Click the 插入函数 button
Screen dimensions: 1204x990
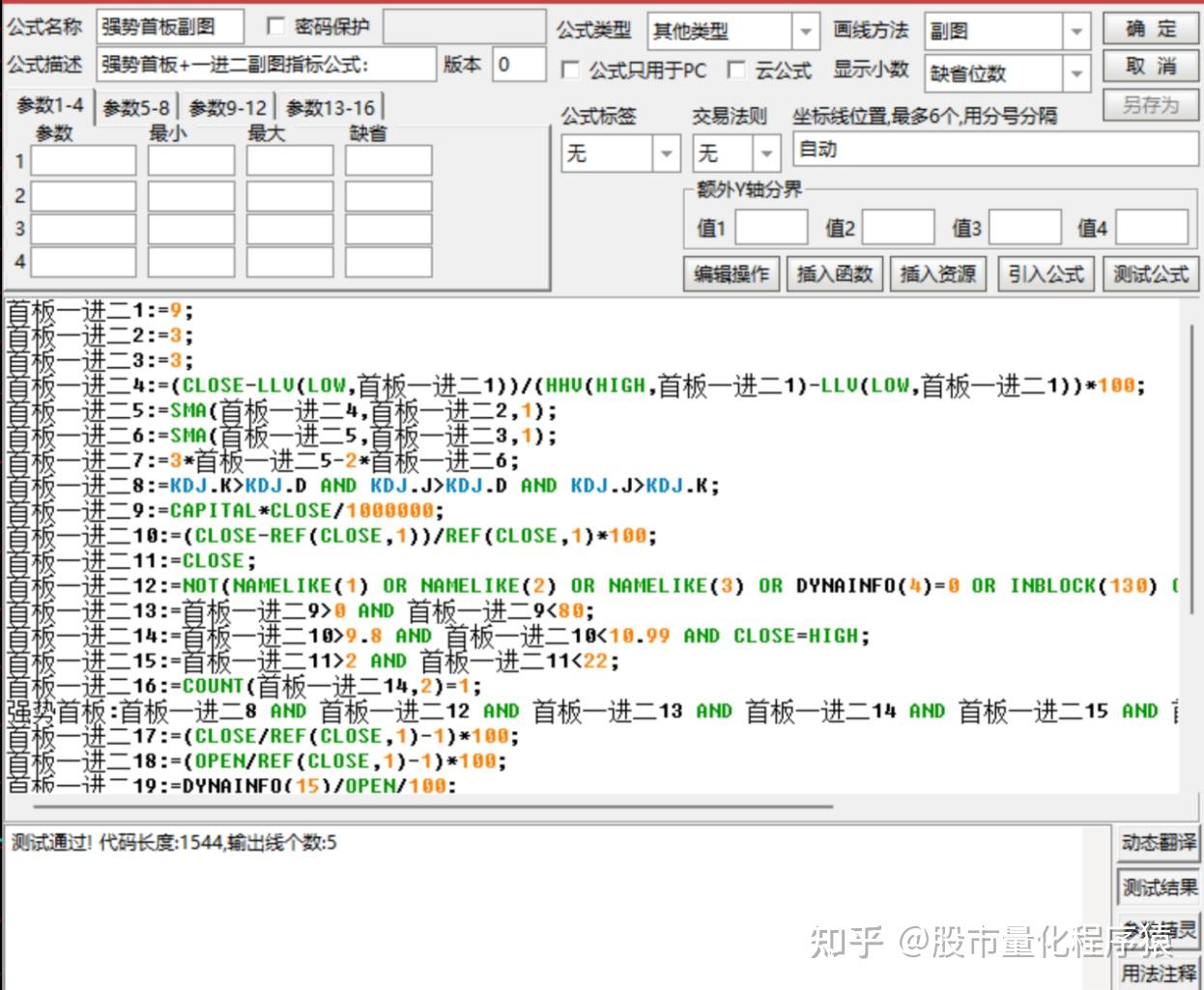tap(835, 274)
